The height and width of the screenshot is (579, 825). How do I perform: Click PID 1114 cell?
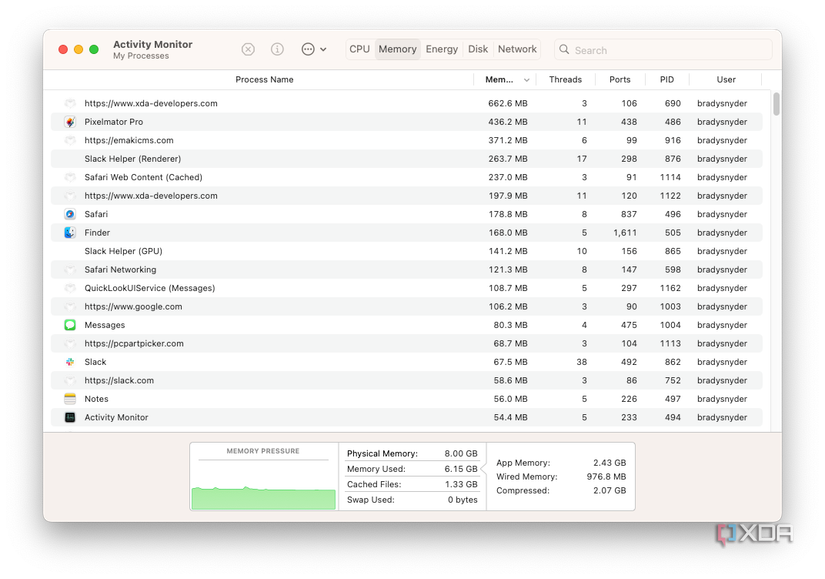pos(670,177)
